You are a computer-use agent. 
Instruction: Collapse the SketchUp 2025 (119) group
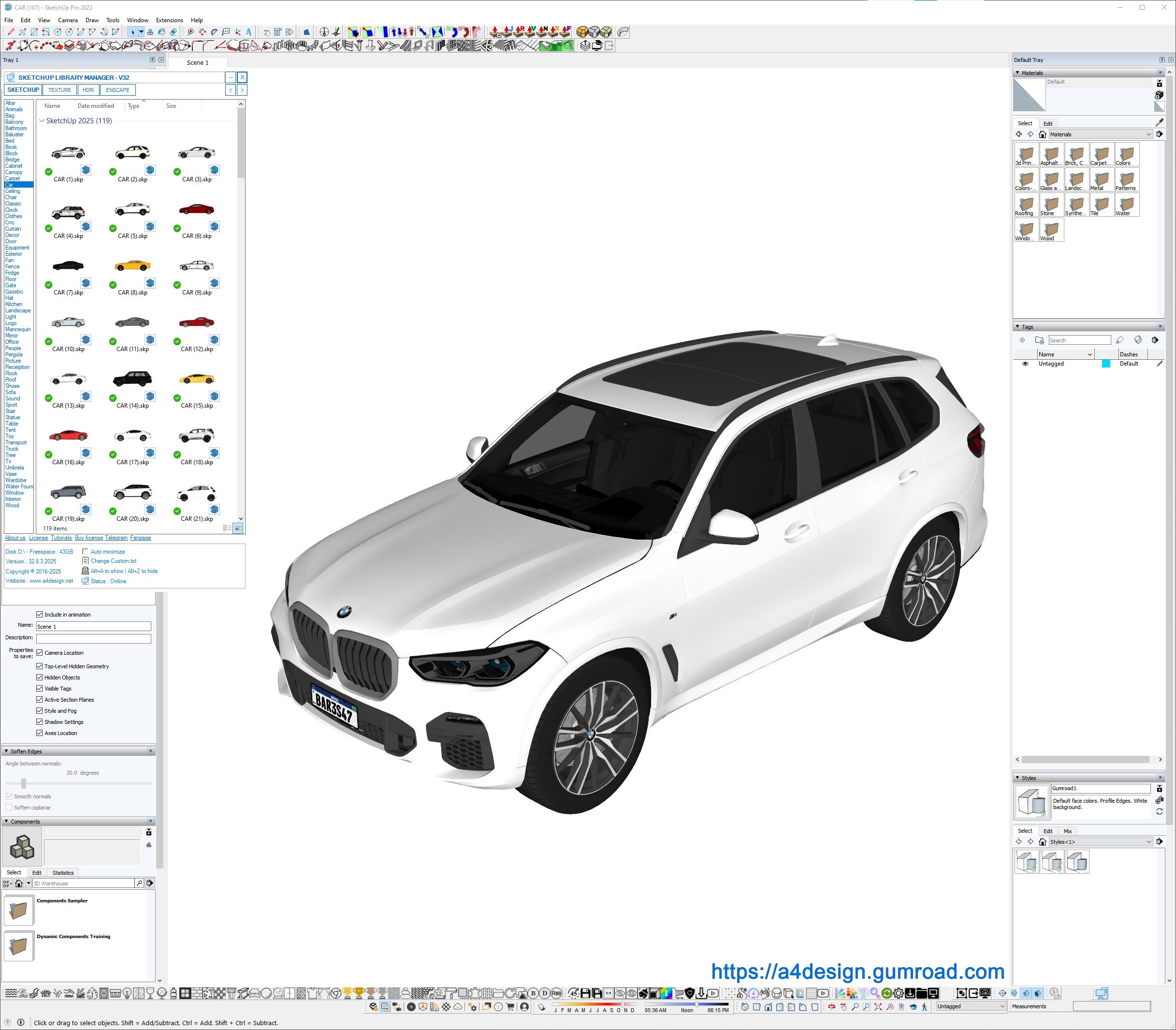coord(42,121)
